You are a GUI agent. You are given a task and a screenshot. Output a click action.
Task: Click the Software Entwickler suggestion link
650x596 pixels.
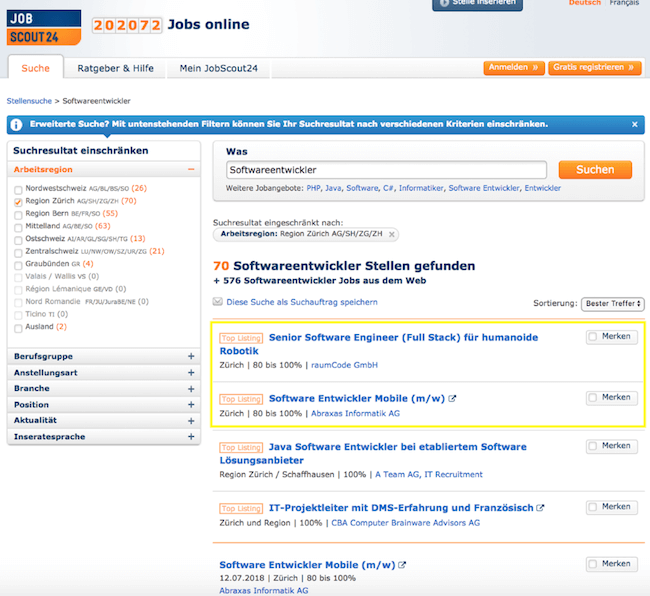click(484, 188)
